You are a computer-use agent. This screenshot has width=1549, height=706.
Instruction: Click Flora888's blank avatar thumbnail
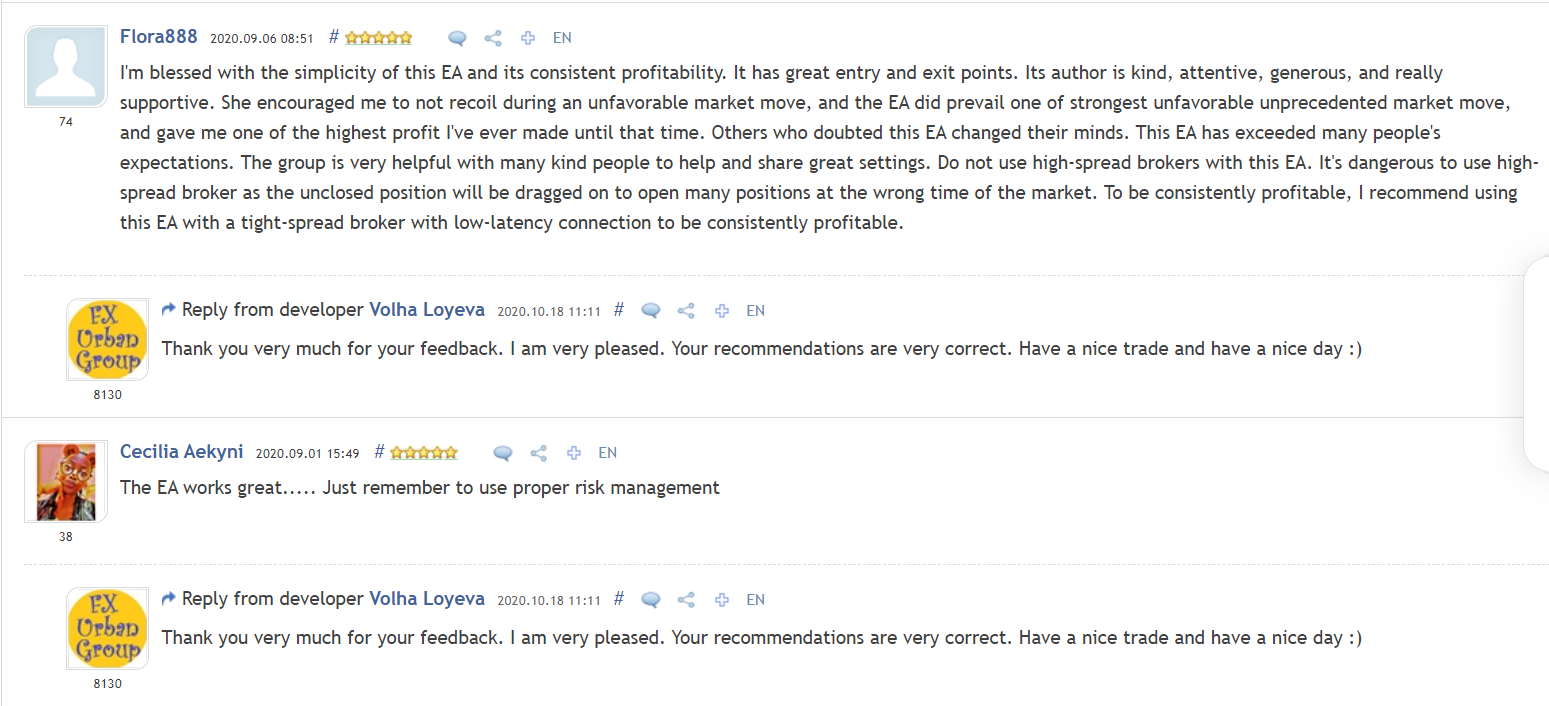pyautogui.click(x=66, y=66)
